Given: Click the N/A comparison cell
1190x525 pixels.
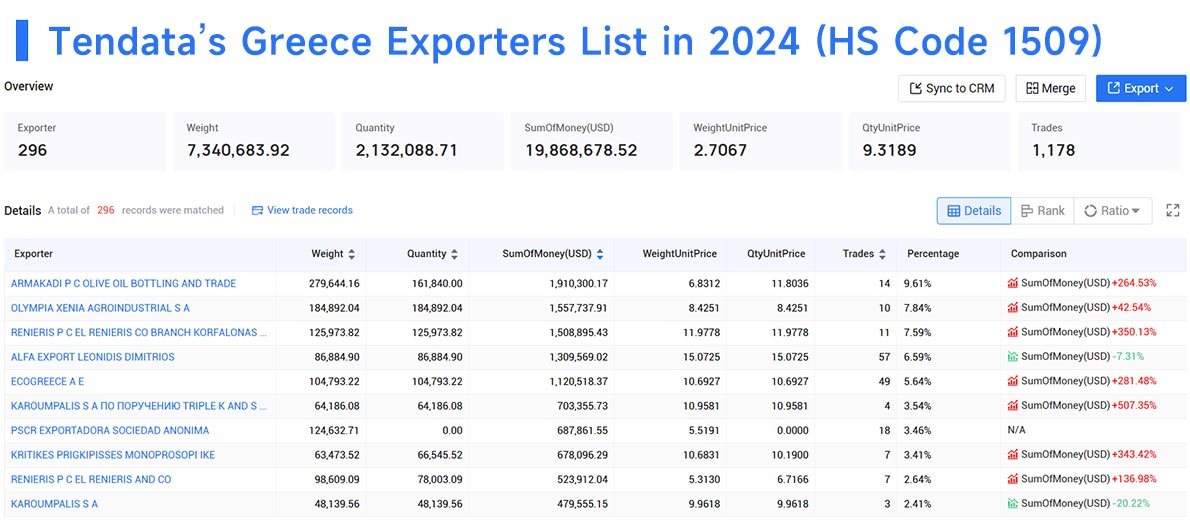Looking at the screenshot, I should tap(1016, 430).
